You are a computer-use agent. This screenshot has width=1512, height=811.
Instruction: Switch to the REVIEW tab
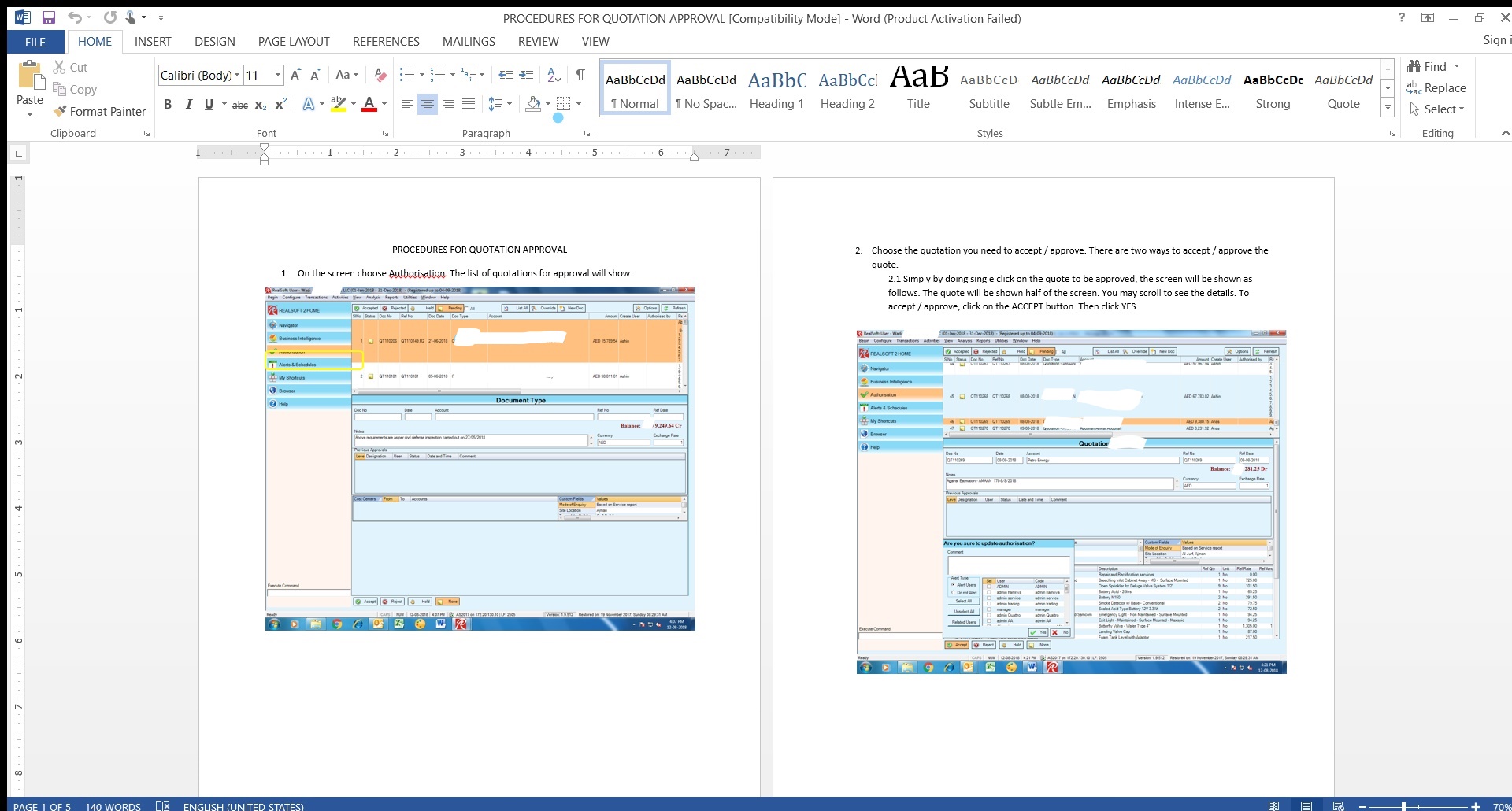[538, 42]
